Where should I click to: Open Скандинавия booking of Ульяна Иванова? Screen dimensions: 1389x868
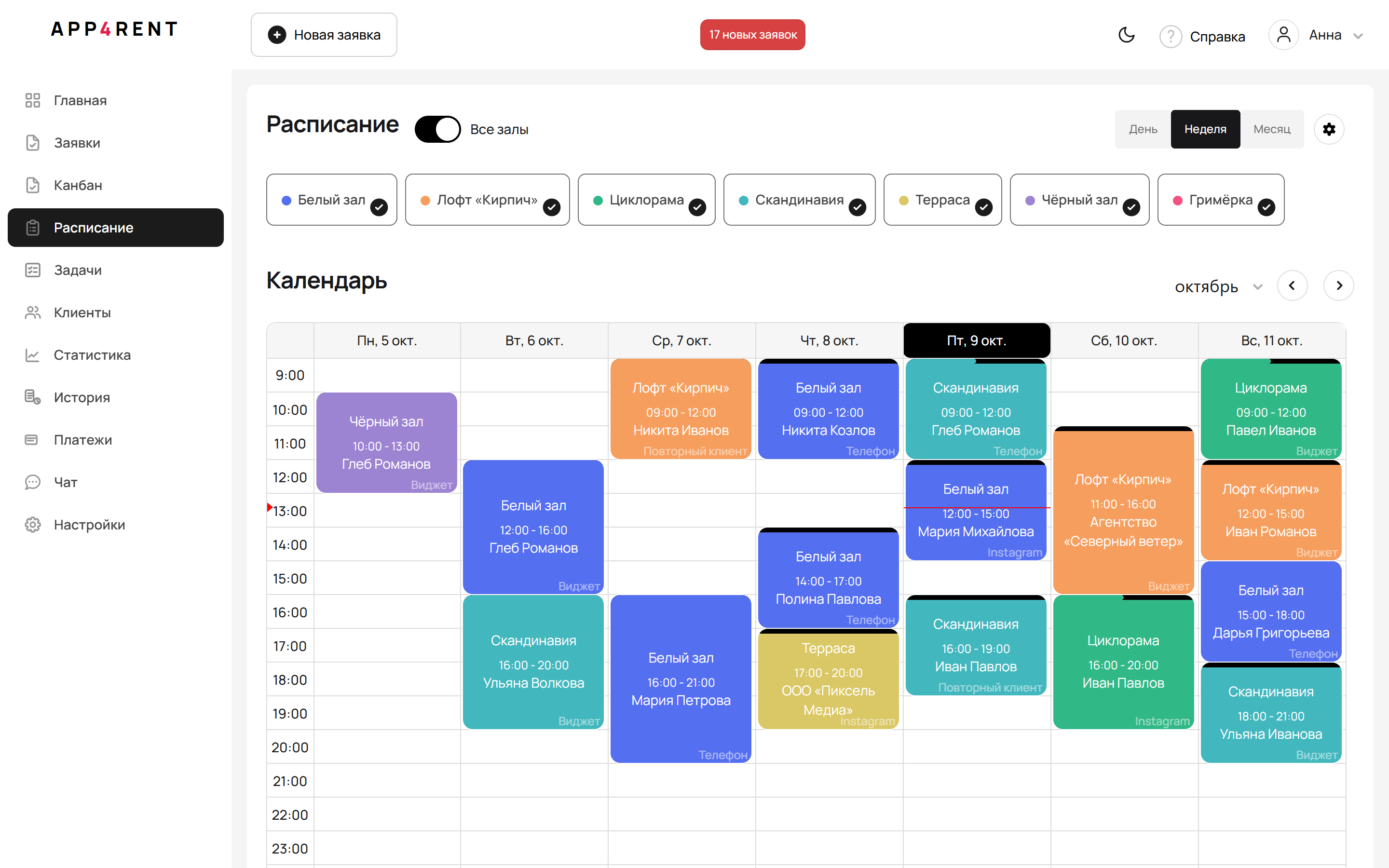pyautogui.click(x=1271, y=713)
